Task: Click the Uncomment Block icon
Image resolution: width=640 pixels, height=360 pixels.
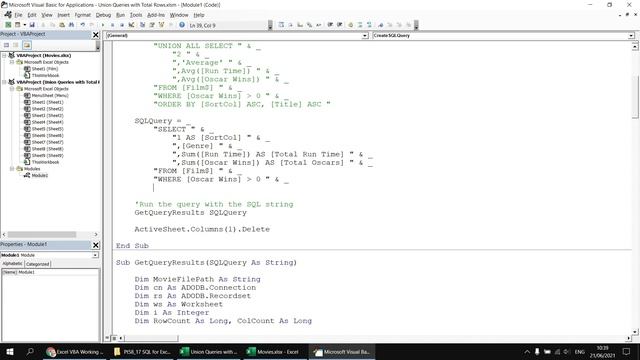Action: pos(369,25)
